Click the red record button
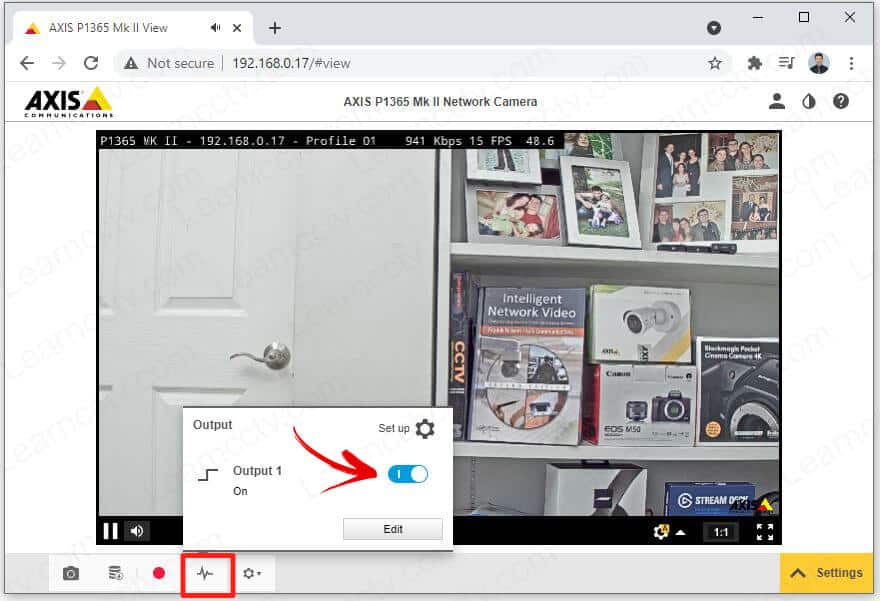Screen dimensions: 880x601 click(159, 574)
